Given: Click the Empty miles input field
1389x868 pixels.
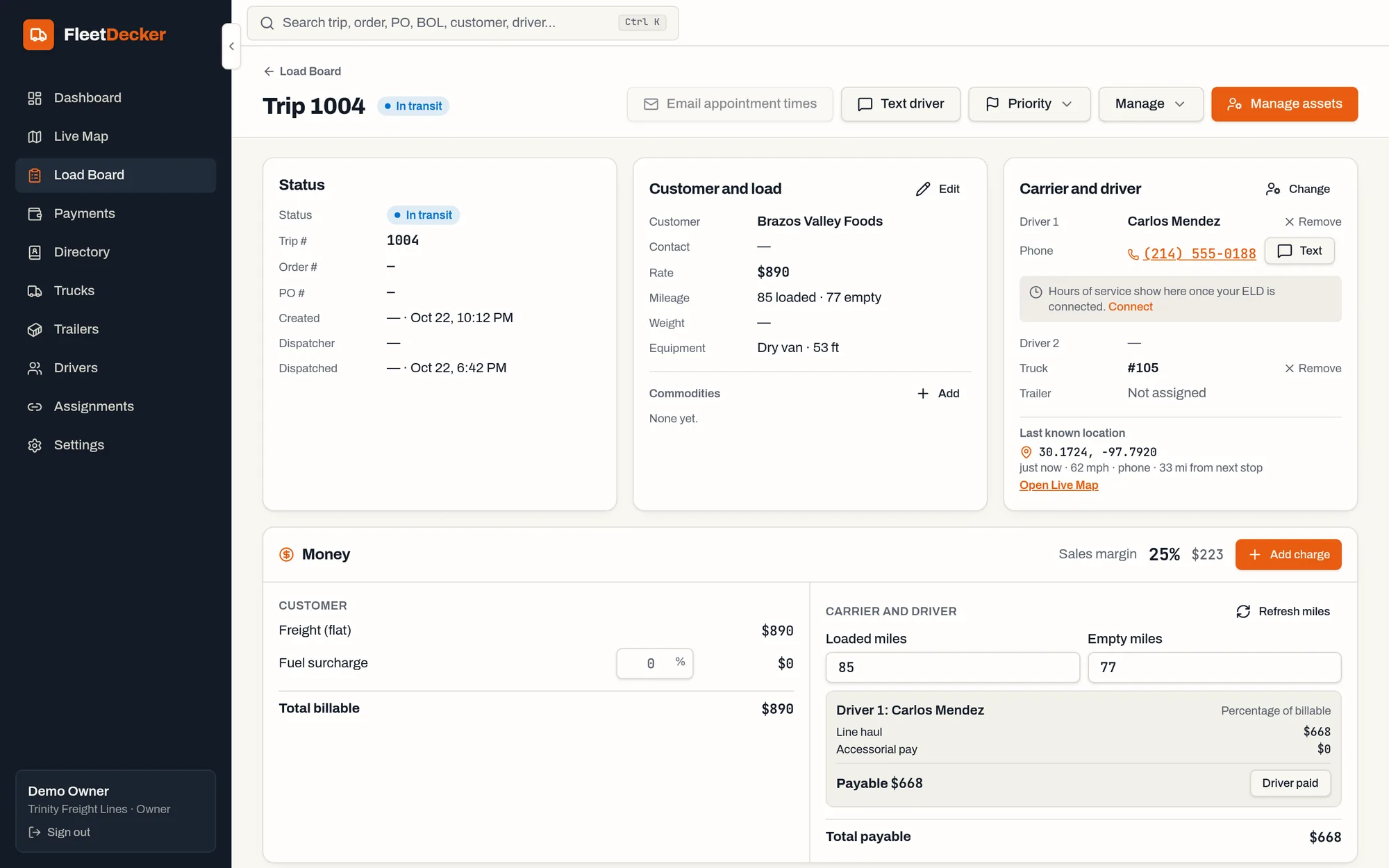Looking at the screenshot, I should coord(1214,667).
